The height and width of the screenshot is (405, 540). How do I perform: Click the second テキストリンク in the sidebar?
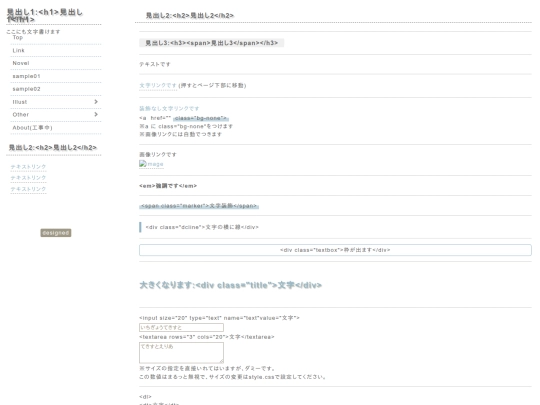tap(28, 178)
